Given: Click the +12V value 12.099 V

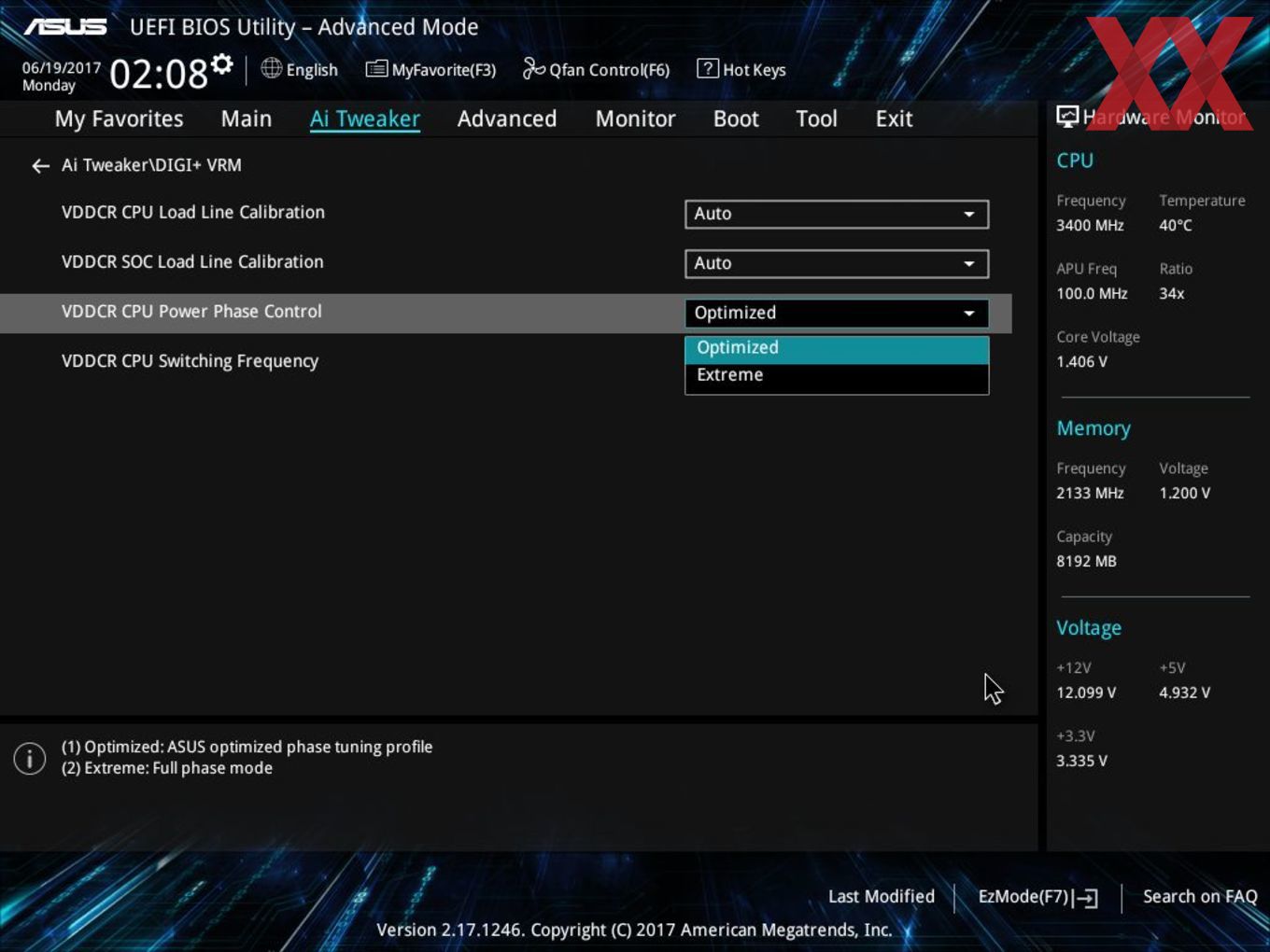Looking at the screenshot, I should pos(1086,693).
